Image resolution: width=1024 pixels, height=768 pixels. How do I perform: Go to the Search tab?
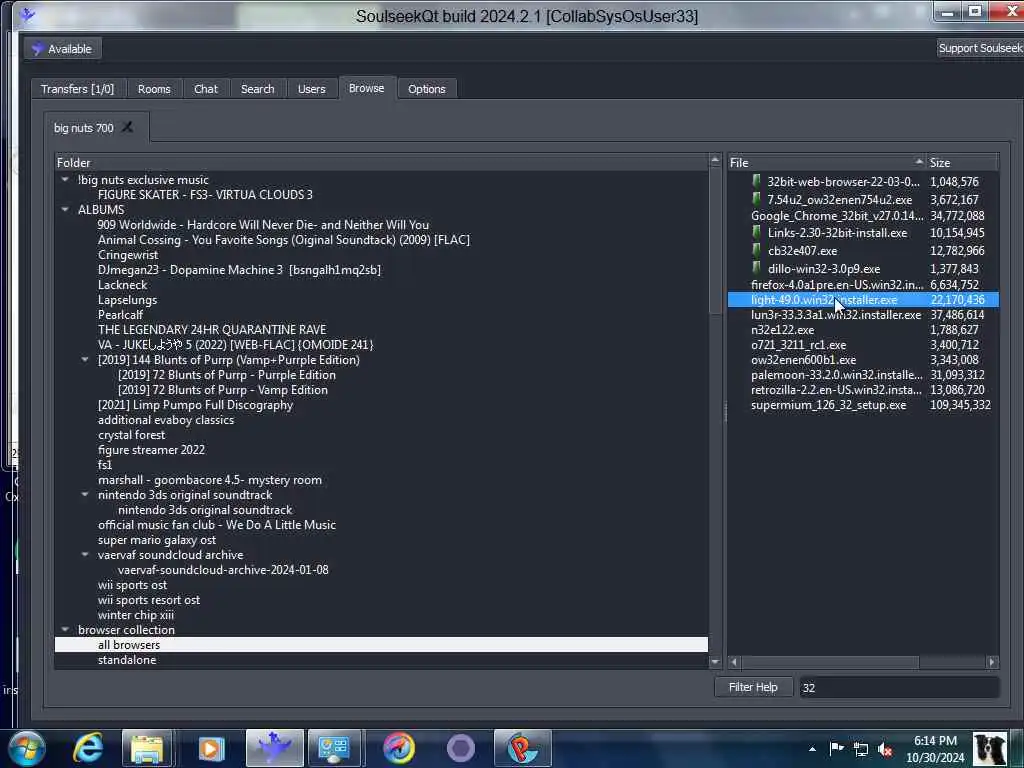coord(257,89)
